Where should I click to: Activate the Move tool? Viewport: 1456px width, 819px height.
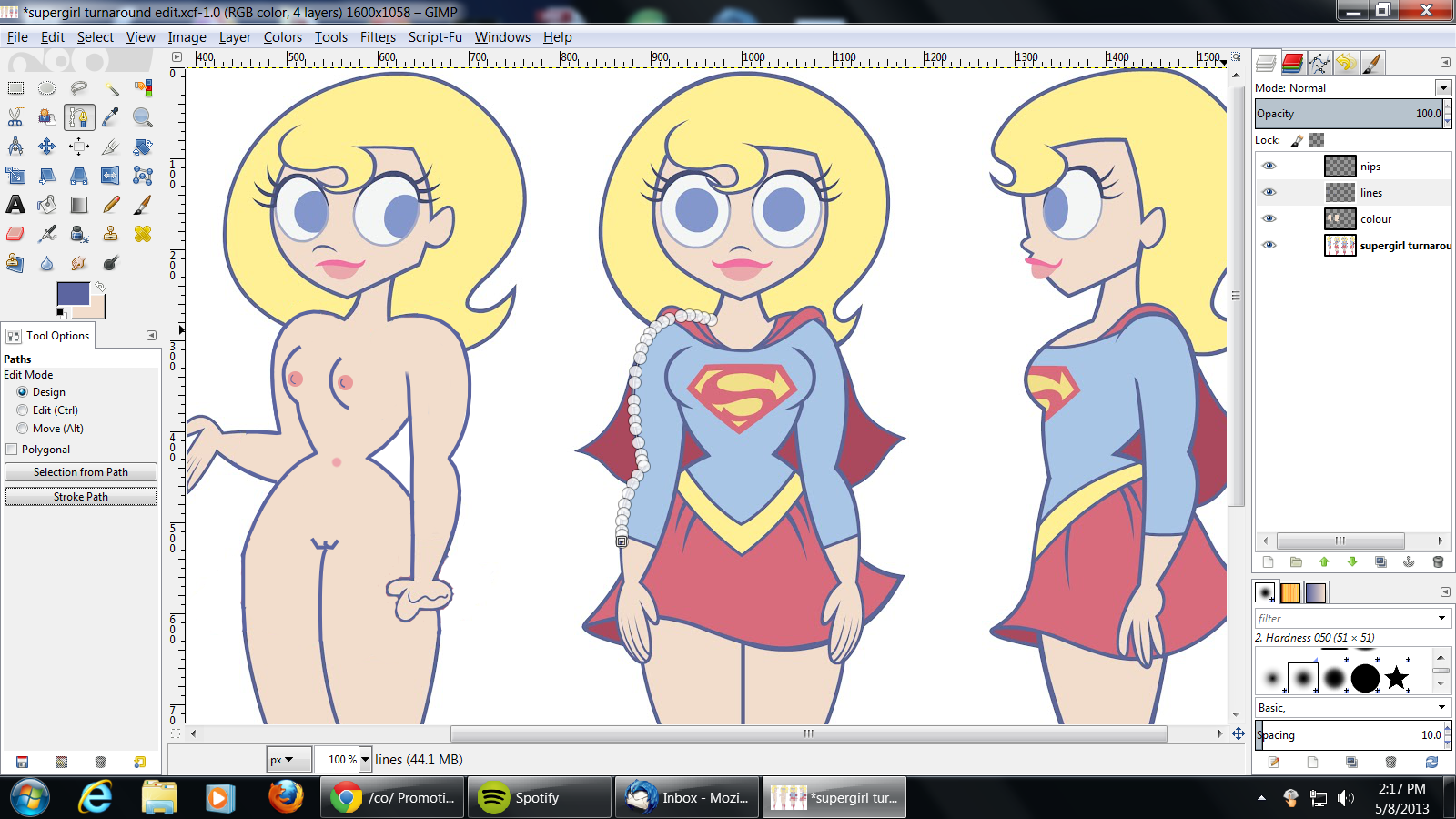[x=46, y=147]
